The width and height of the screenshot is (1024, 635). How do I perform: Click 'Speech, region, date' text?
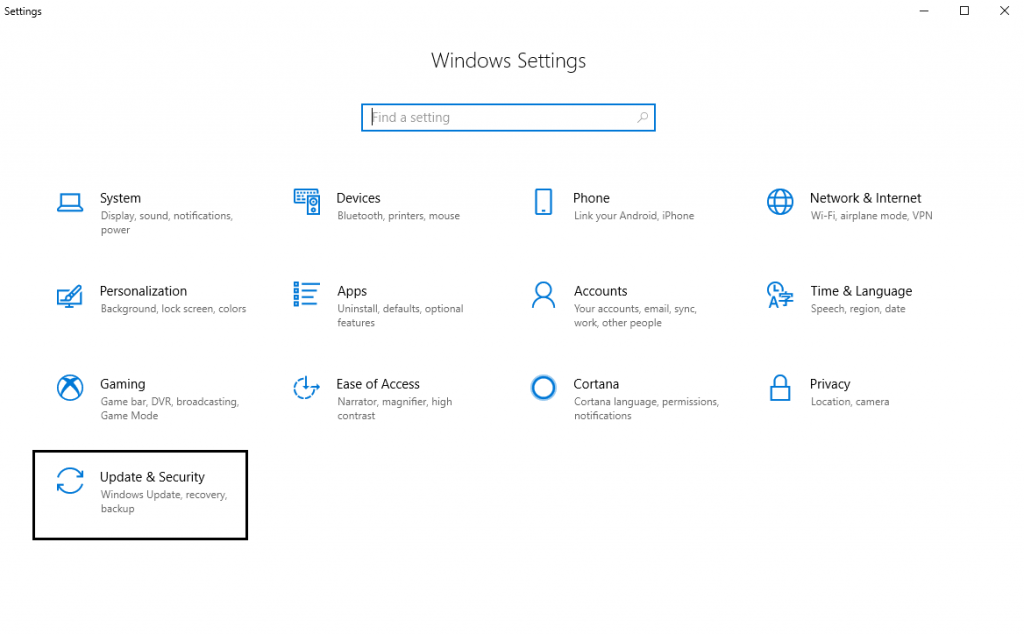point(857,309)
